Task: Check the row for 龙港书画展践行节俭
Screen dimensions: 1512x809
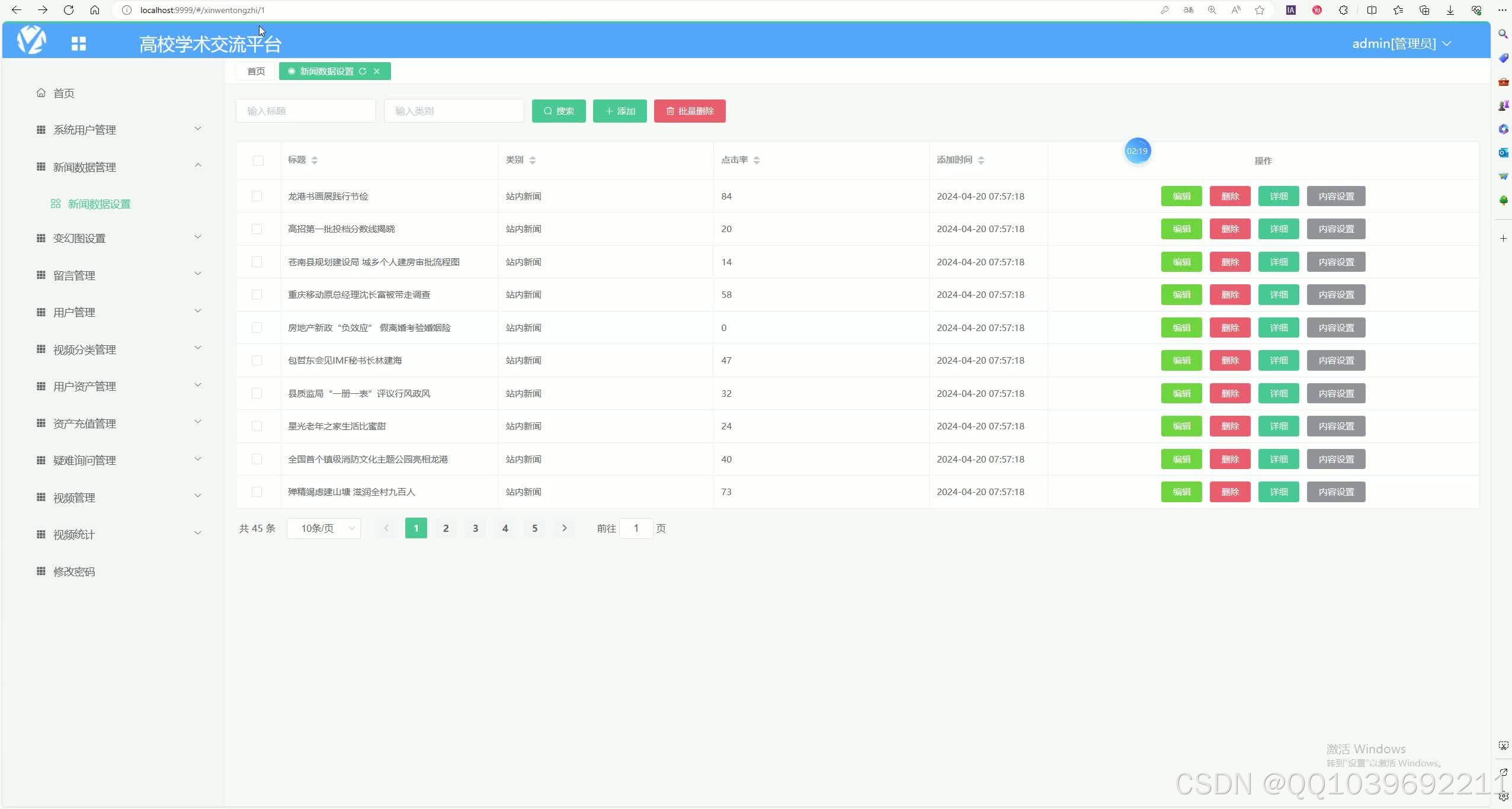Action: tap(257, 196)
